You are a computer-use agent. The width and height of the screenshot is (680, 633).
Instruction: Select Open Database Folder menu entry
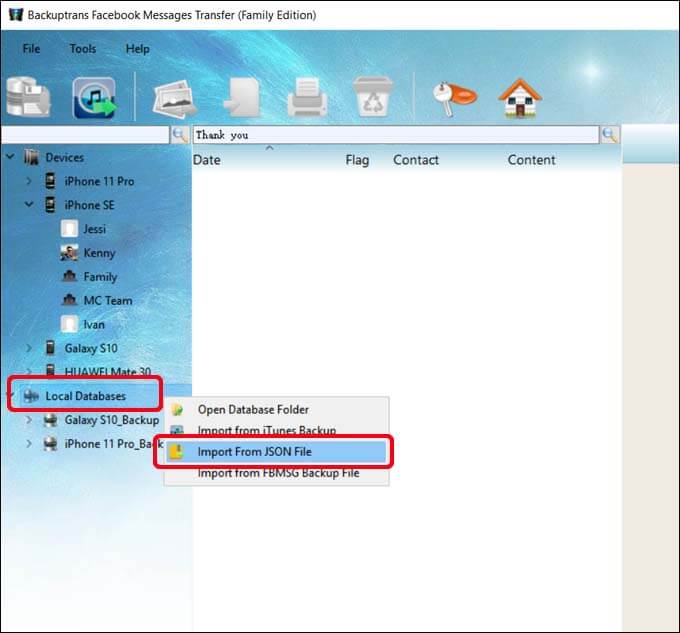tap(252, 409)
